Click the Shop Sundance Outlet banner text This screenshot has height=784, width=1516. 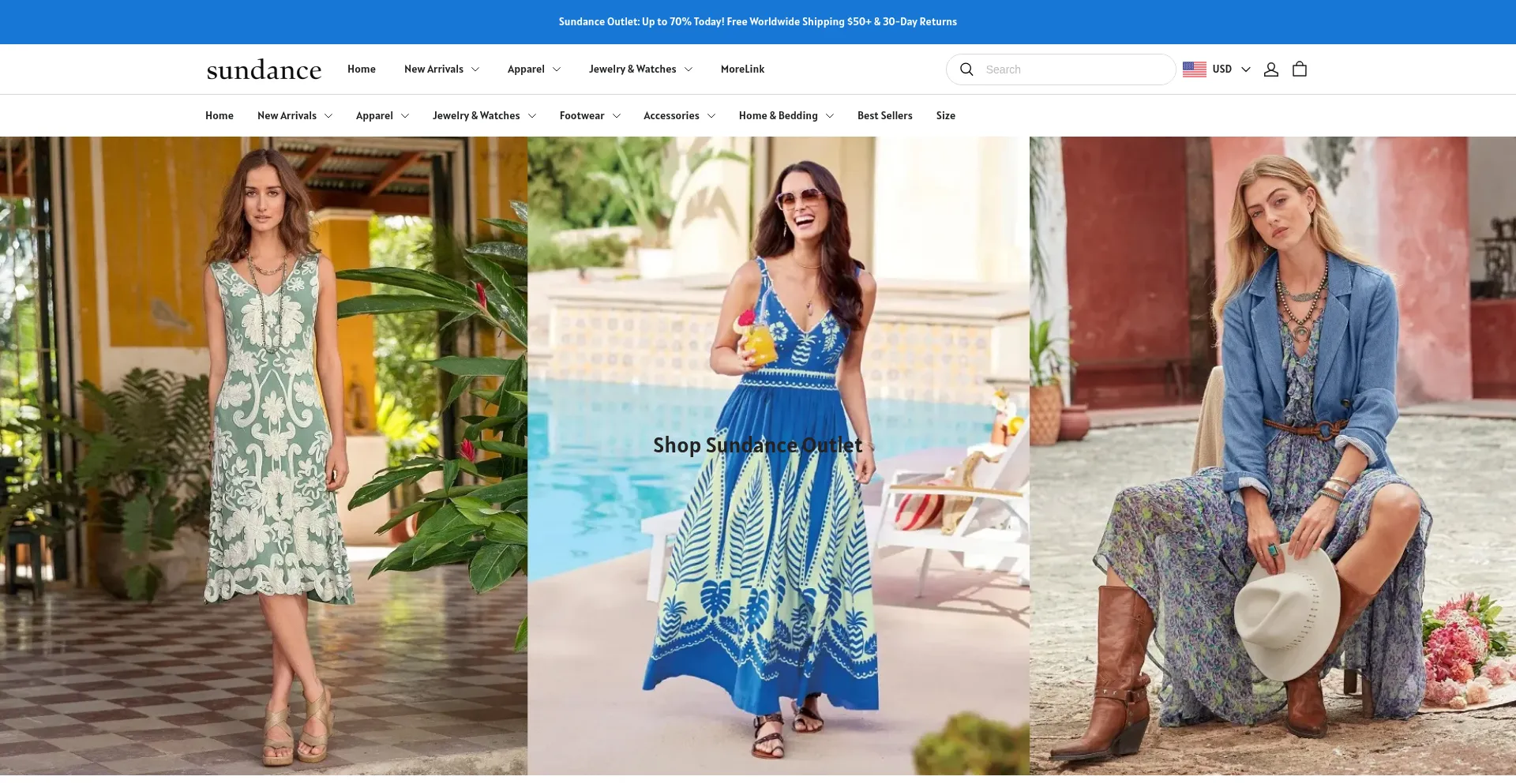[x=757, y=445]
